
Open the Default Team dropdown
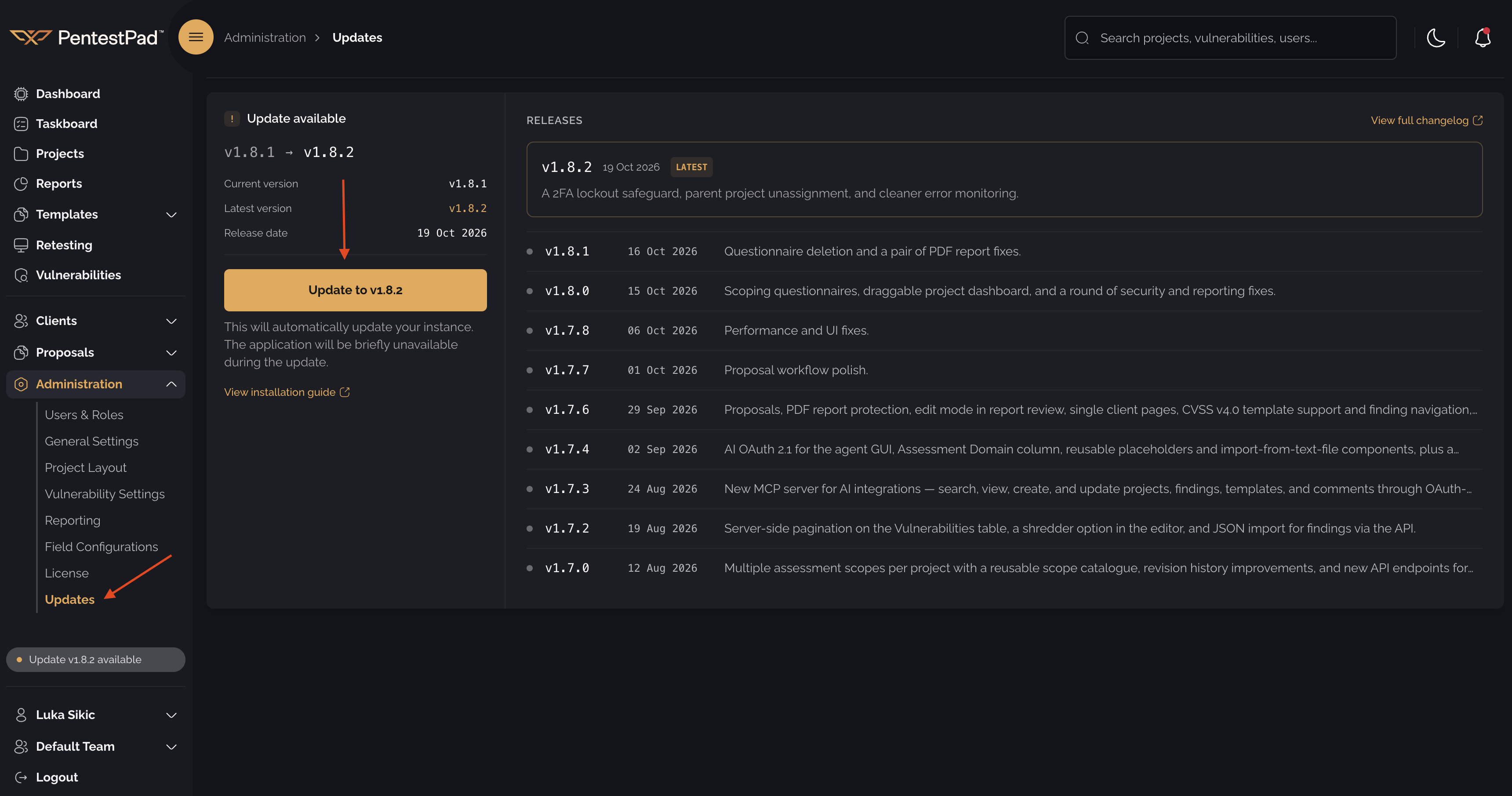(x=96, y=747)
